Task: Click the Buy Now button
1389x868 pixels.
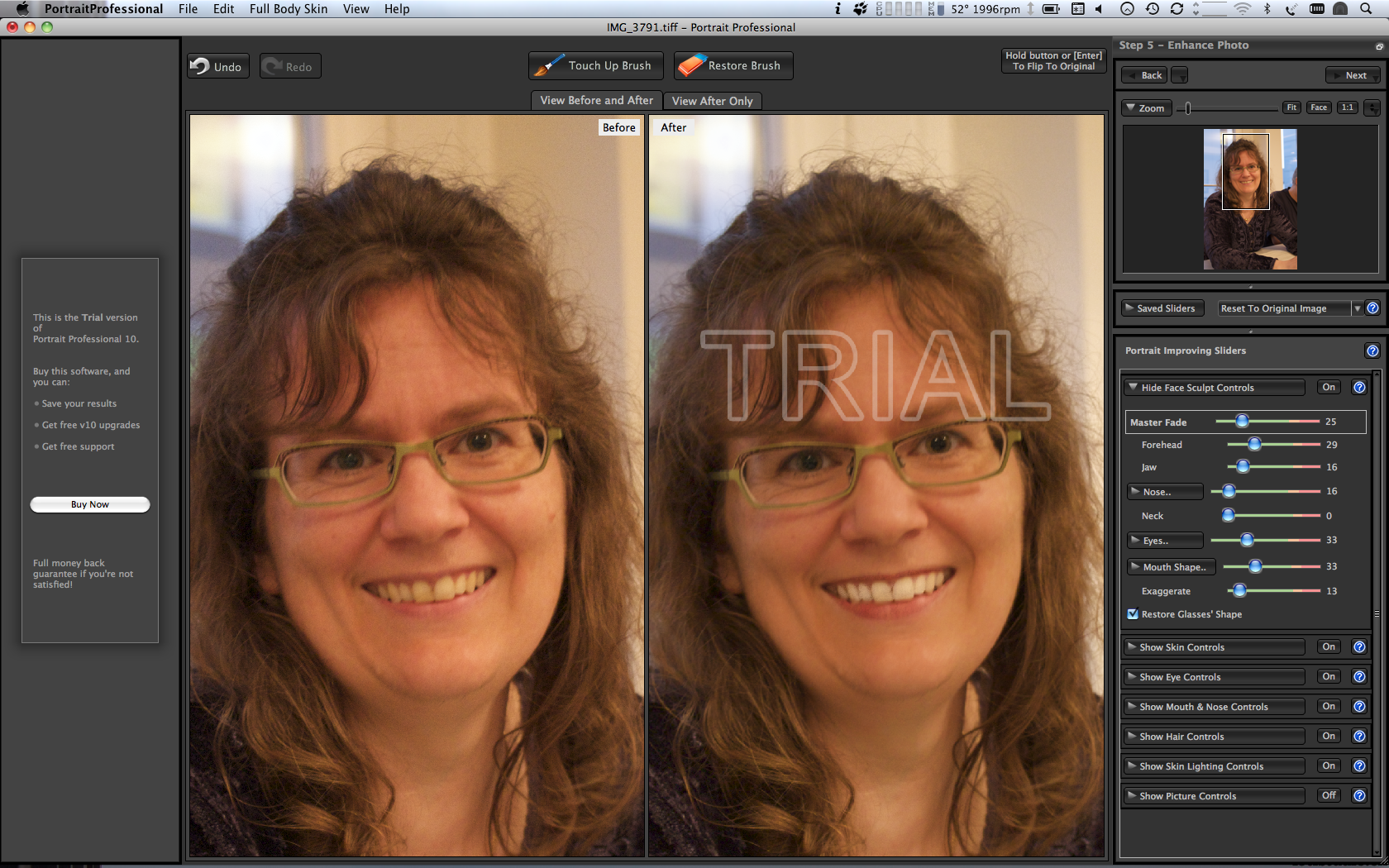Action: [x=90, y=504]
